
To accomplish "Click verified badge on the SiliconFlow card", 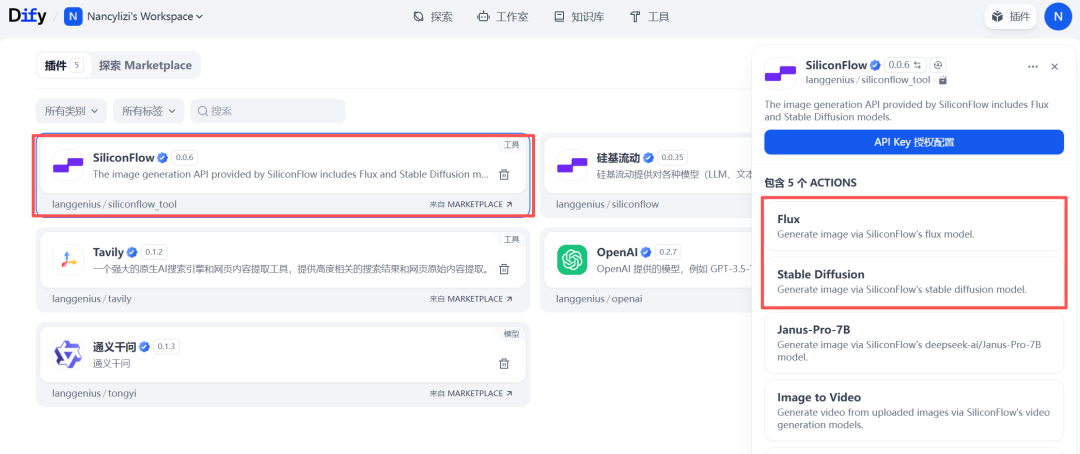I will (x=163, y=157).
